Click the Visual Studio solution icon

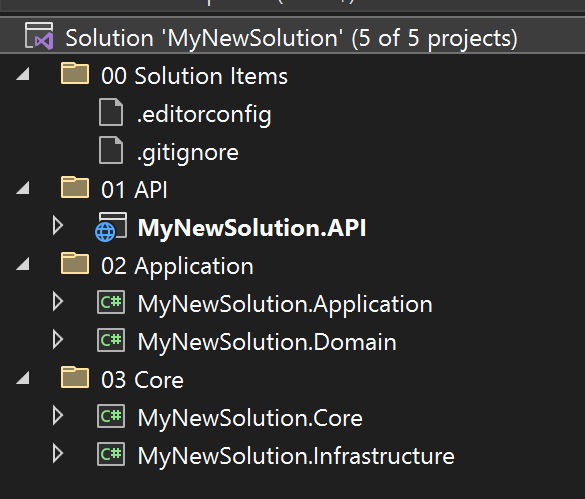[39, 36]
